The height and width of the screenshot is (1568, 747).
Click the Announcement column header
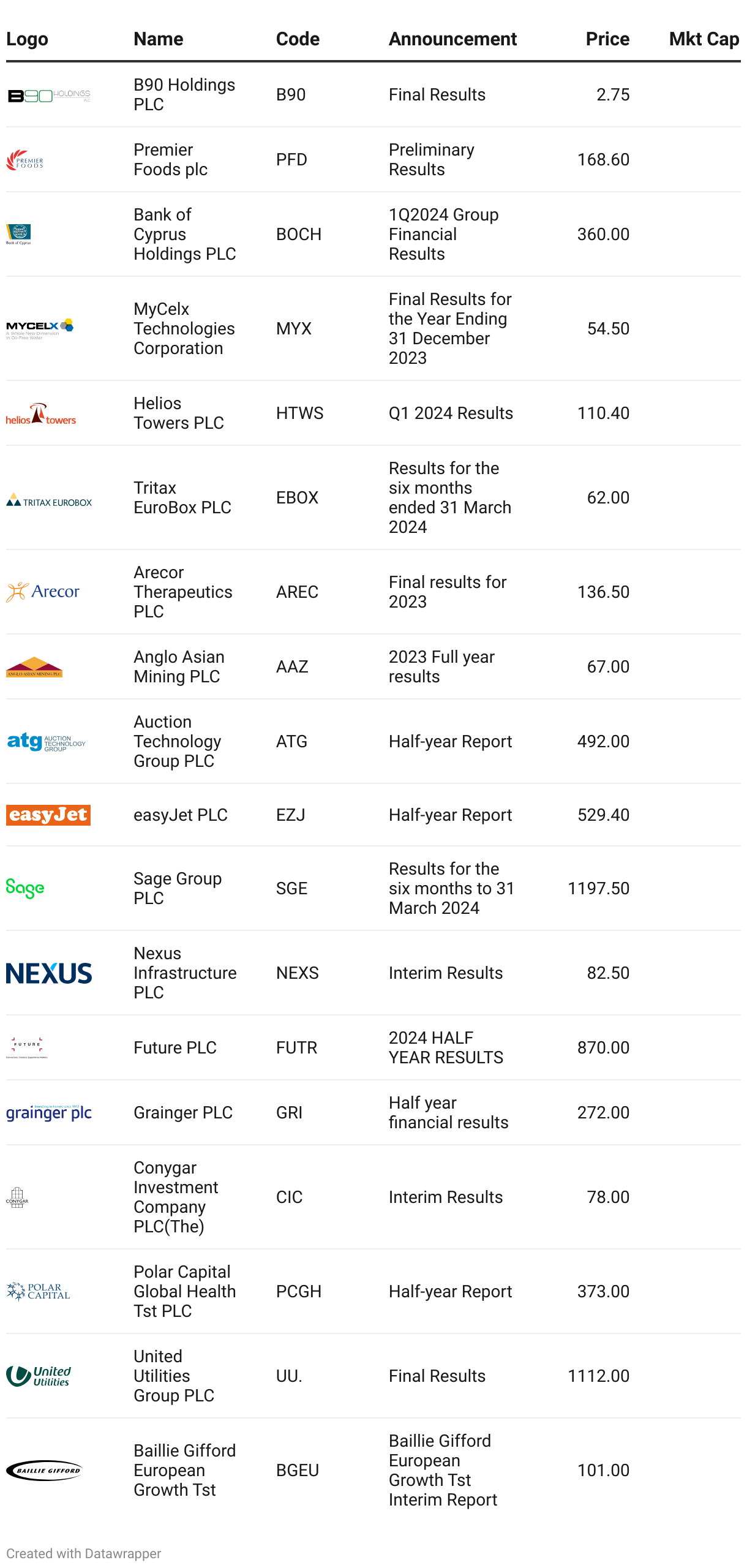click(452, 39)
